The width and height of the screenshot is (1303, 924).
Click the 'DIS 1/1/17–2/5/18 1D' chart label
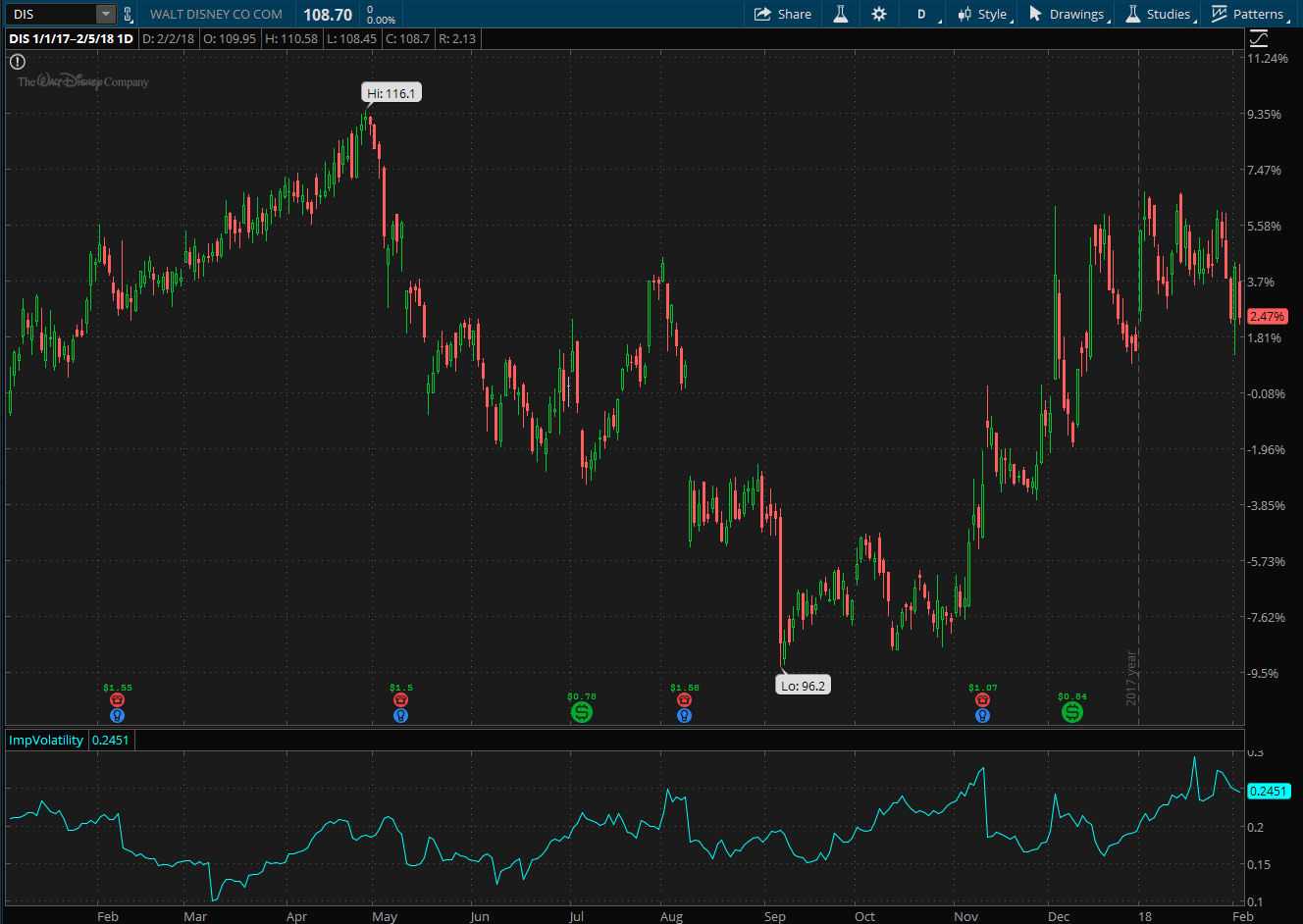click(71, 38)
